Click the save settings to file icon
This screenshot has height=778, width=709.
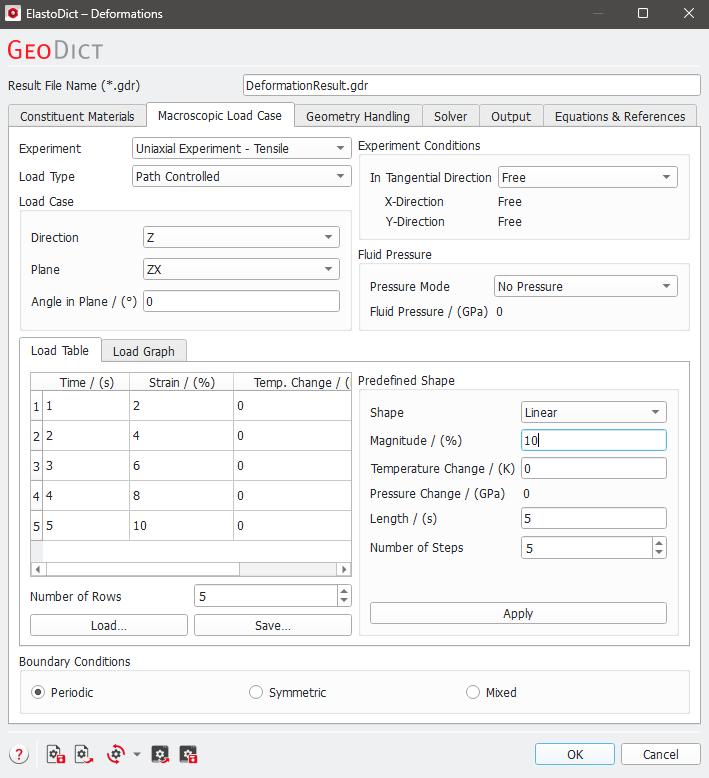[x=56, y=755]
